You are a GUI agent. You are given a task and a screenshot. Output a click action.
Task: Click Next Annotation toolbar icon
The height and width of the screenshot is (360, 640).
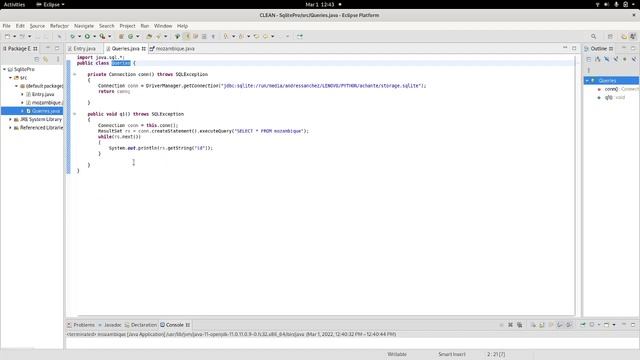[226, 36]
